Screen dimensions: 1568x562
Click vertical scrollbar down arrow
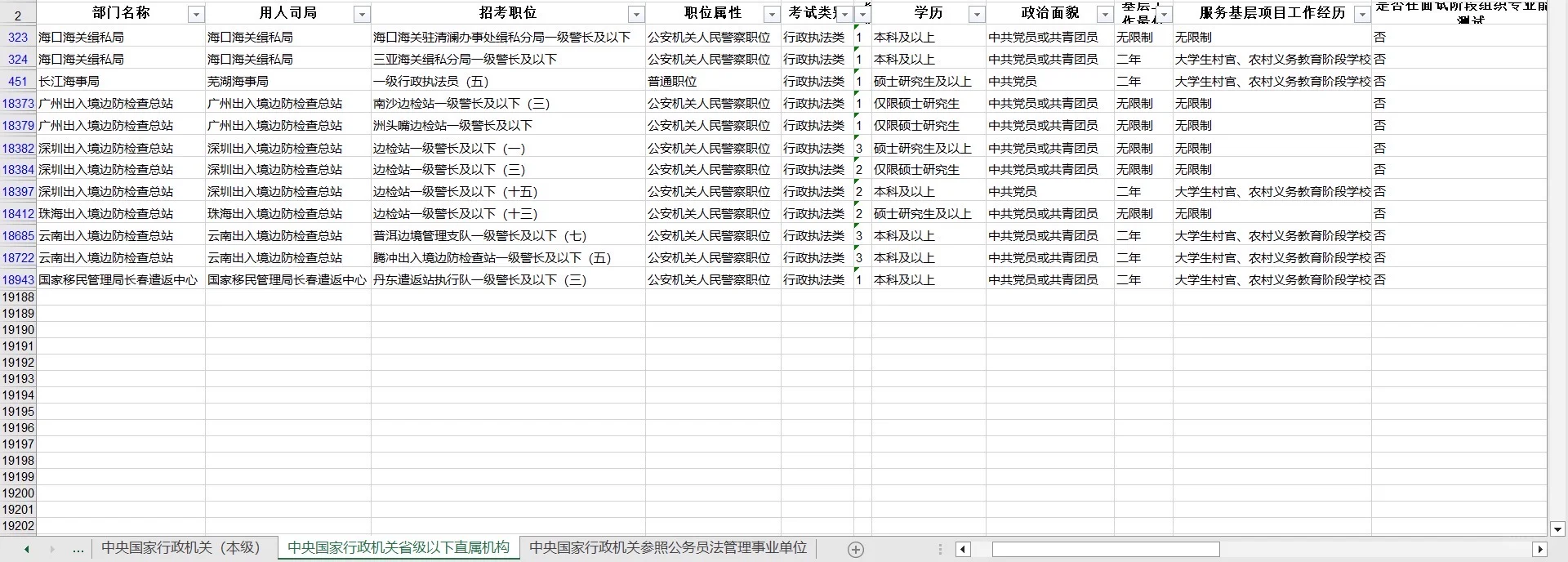click(x=1557, y=529)
